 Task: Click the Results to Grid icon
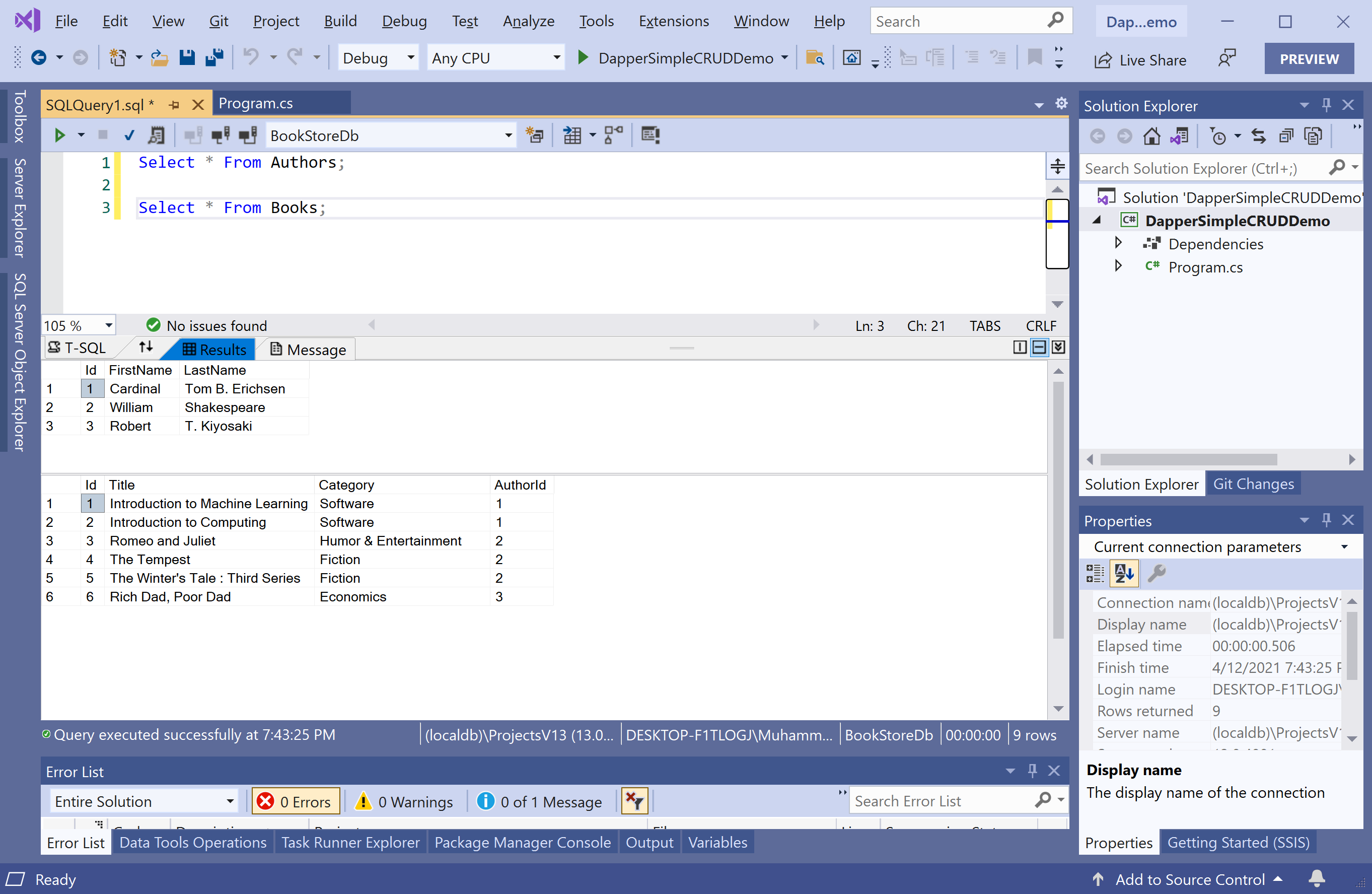pyautogui.click(x=572, y=135)
